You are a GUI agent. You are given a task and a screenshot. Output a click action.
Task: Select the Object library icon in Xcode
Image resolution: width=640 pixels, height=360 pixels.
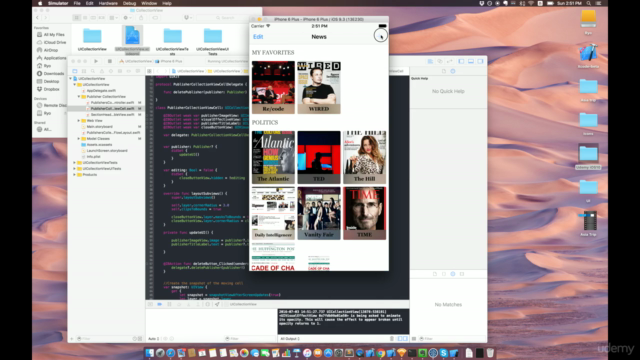coord(453,274)
